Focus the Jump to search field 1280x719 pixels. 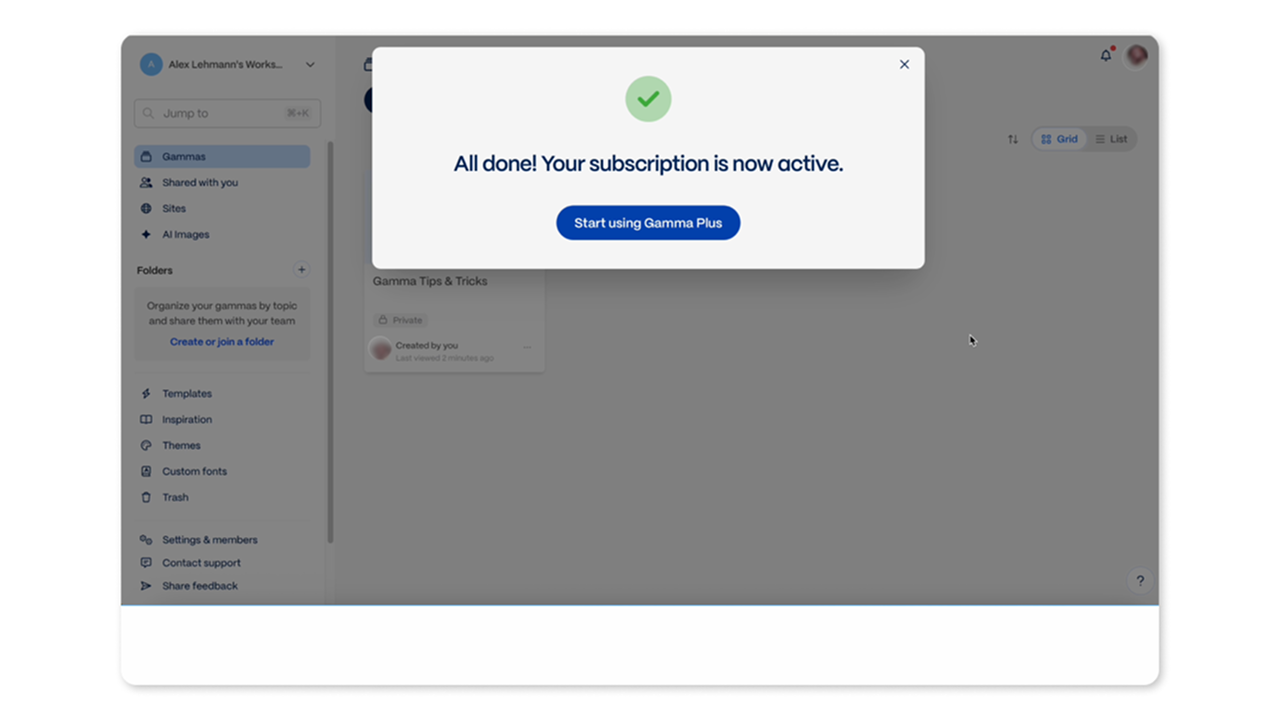pos(228,113)
